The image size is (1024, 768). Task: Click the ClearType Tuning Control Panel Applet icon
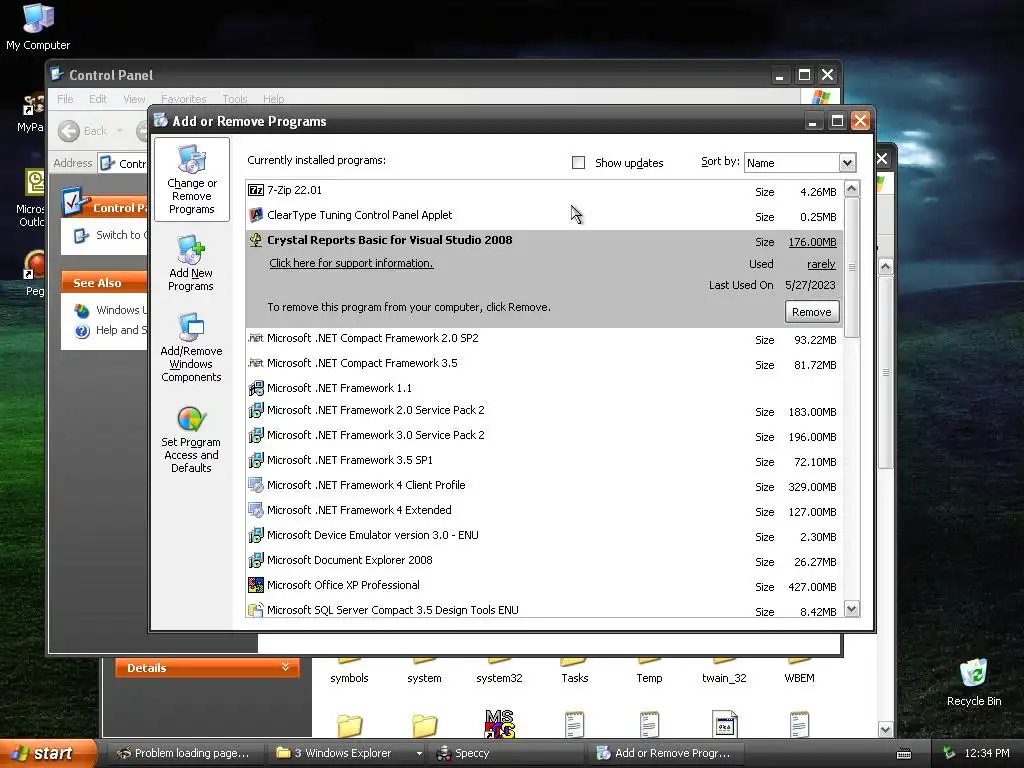(255, 215)
